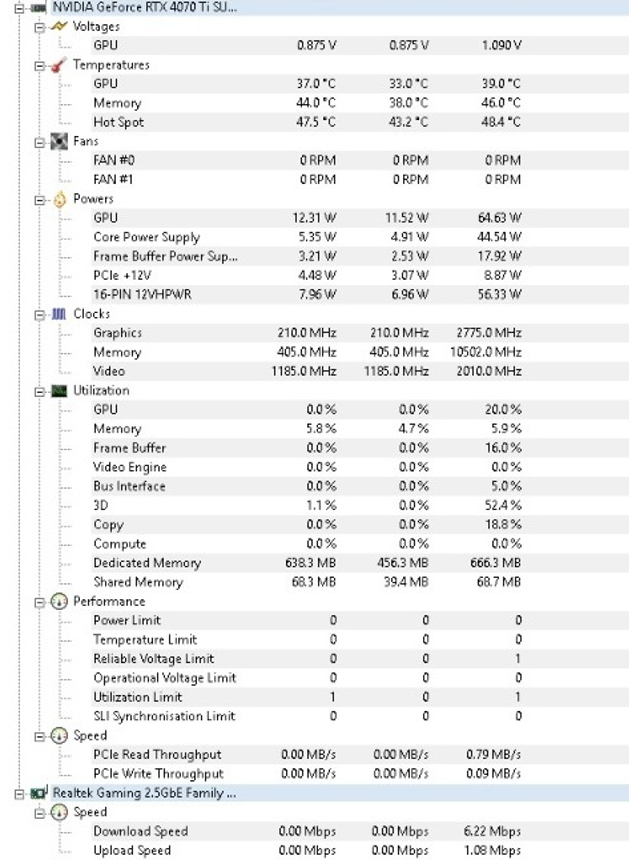The height and width of the screenshot is (867, 629).
Task: Click the Utilization category icon
Action: click(59, 390)
